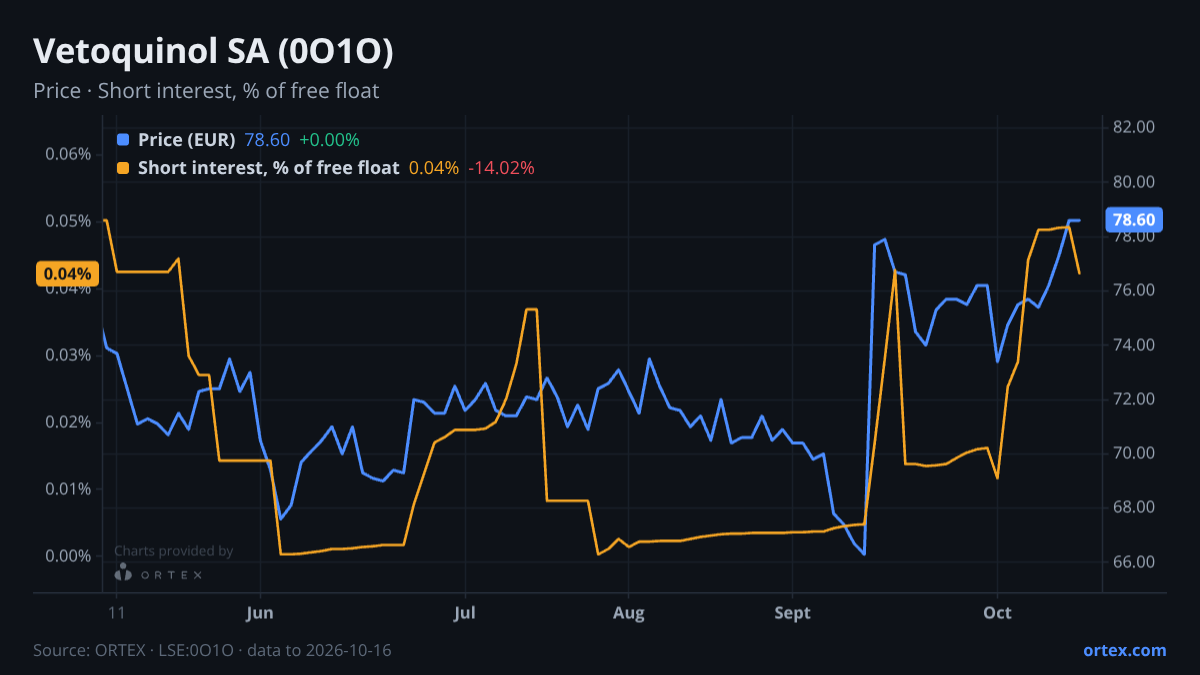Click the orange 0.04% axis tag
This screenshot has width=1200, height=675.
click(x=67, y=274)
